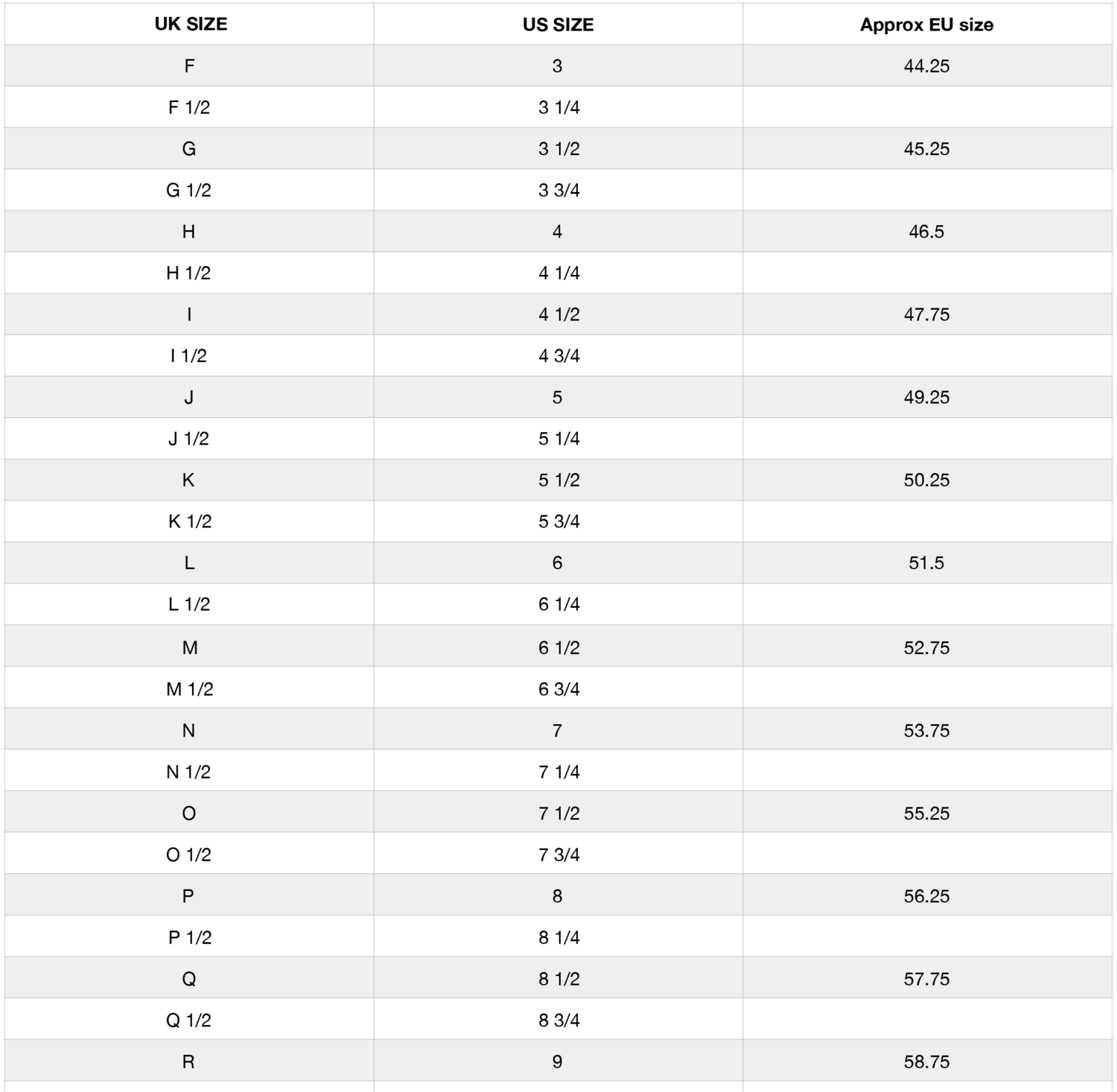Select the UK size J cell
Screen dimensions: 1117x1092
(189, 398)
